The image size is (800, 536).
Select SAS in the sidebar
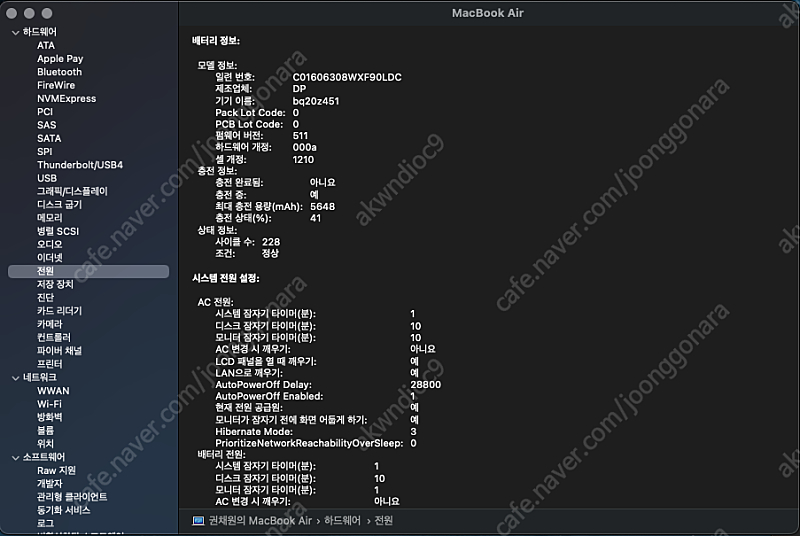(46, 125)
